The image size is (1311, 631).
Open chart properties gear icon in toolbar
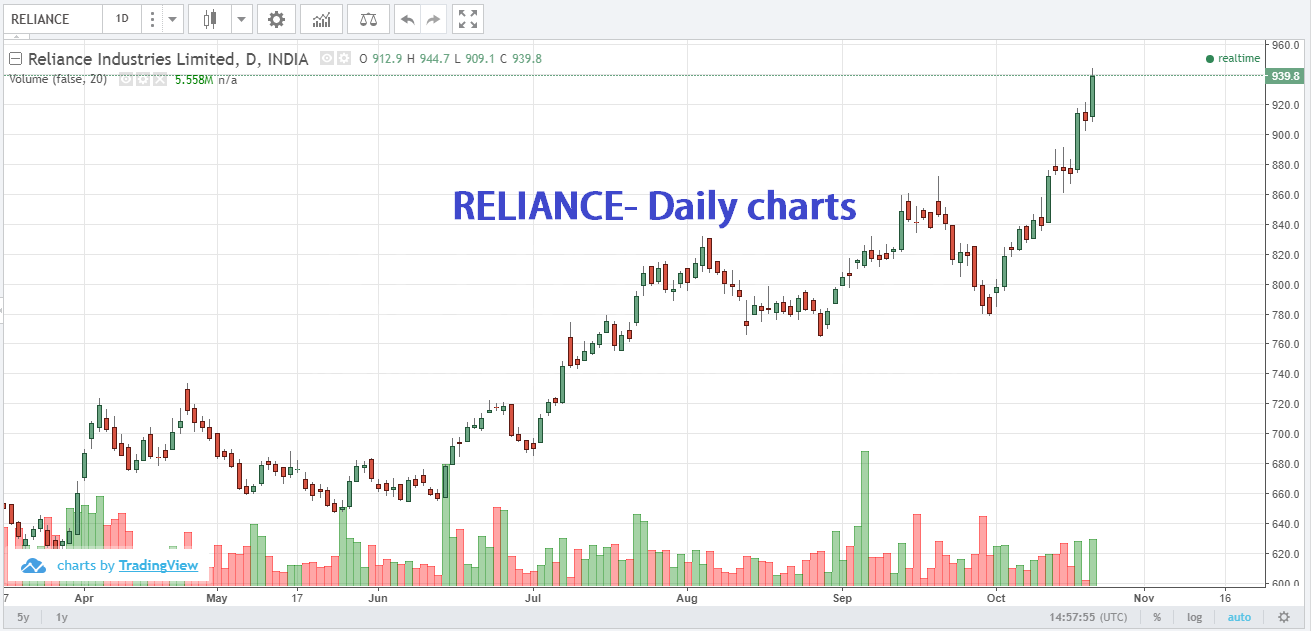(x=276, y=19)
